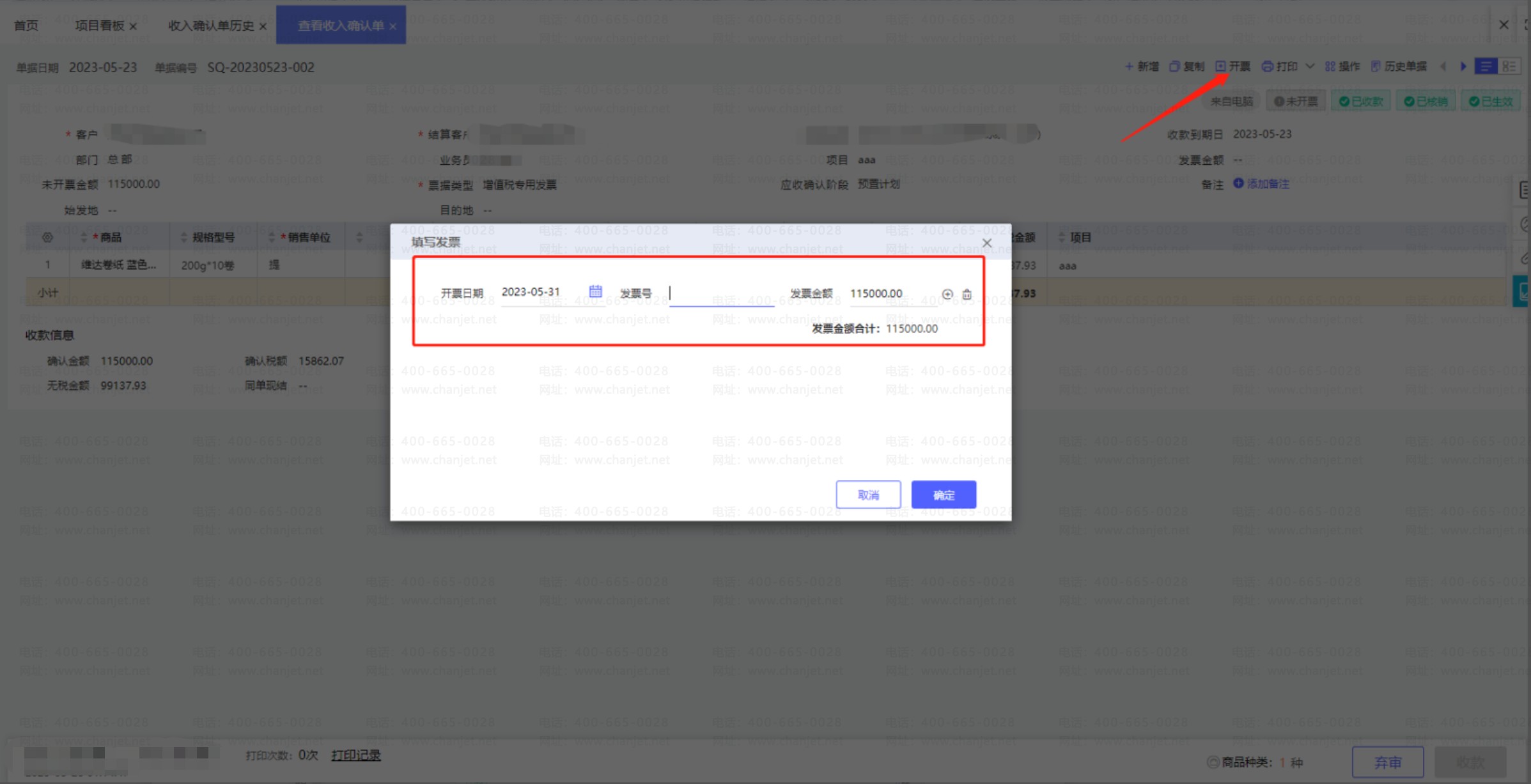Click the 历史单据 history documents icon
The width and height of the screenshot is (1531, 784).
click(1375, 66)
